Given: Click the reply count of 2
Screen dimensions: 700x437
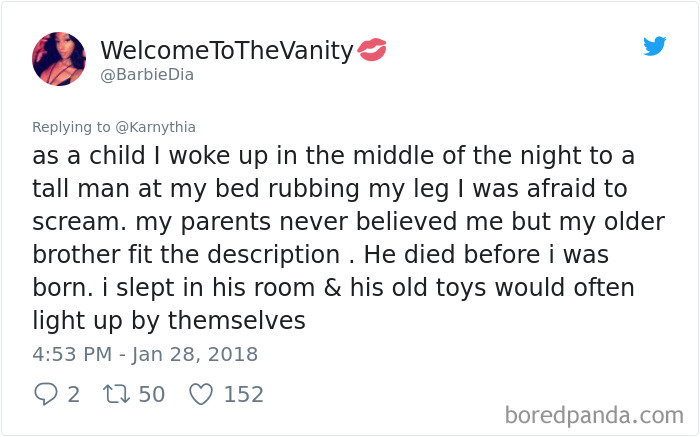Looking at the screenshot, I should [73, 394].
